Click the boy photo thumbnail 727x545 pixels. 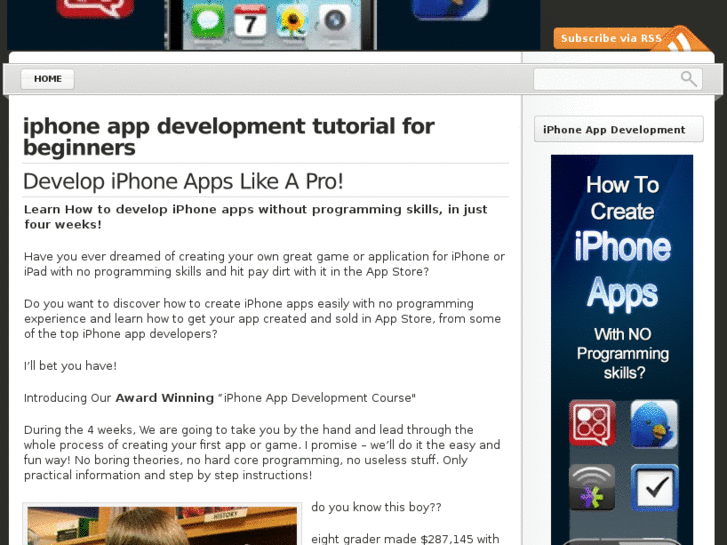pos(162,524)
